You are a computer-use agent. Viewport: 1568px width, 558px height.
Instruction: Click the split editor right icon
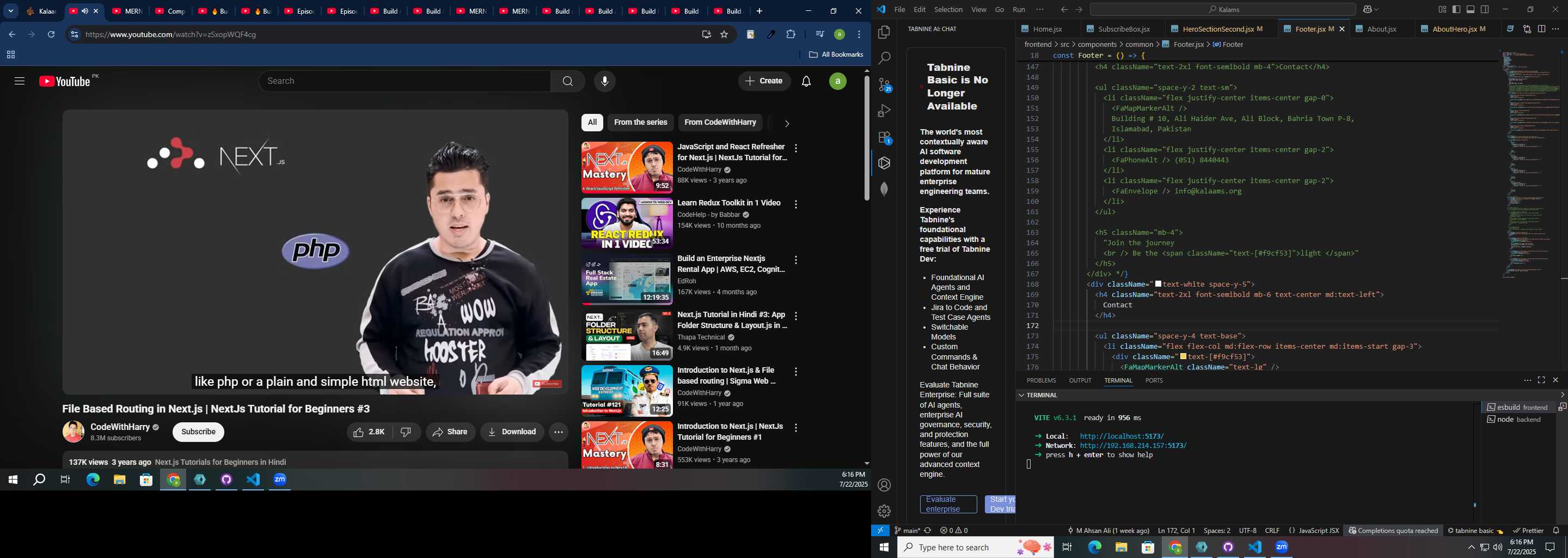click(1541, 29)
